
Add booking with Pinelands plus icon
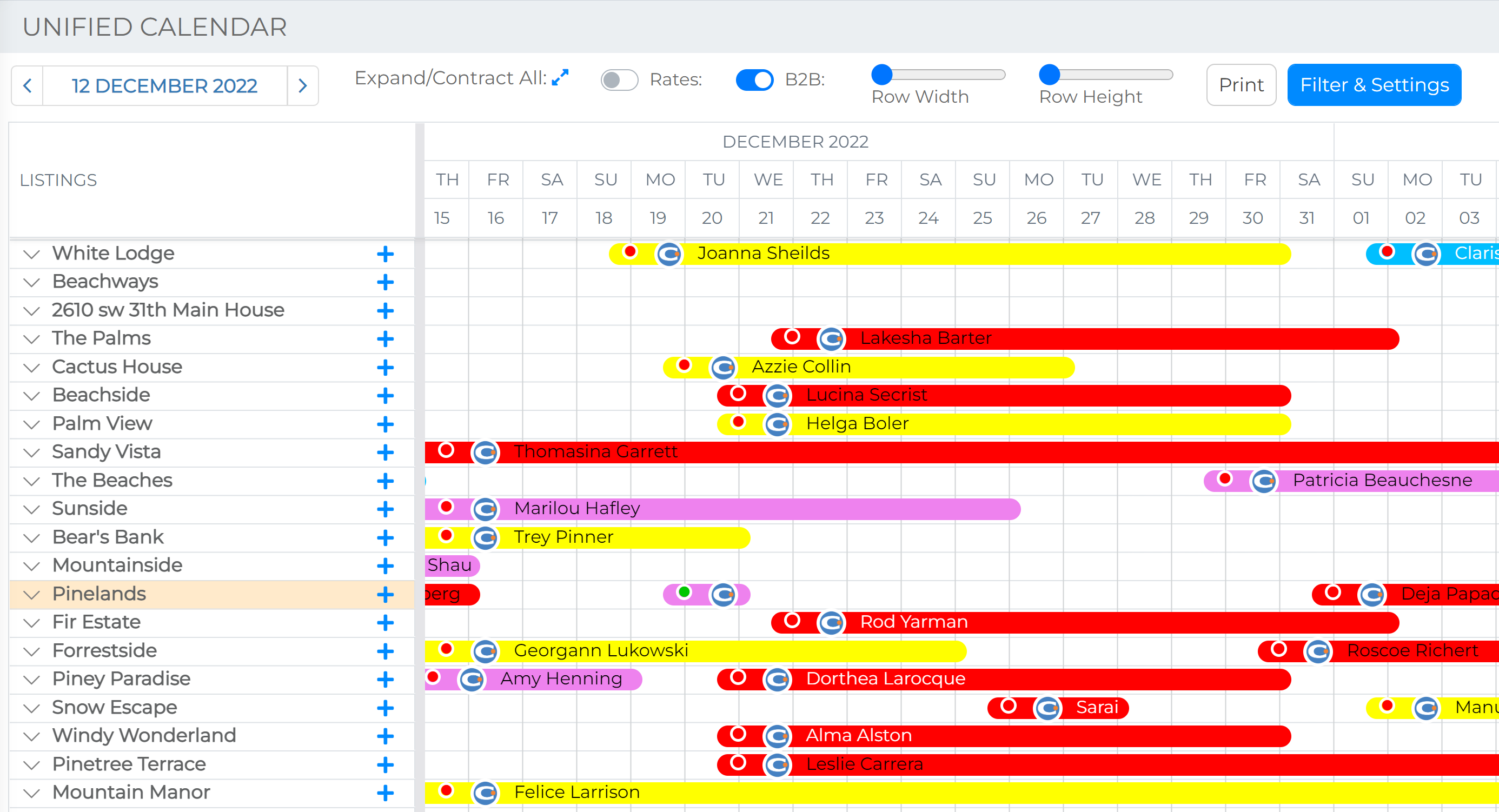tap(384, 595)
